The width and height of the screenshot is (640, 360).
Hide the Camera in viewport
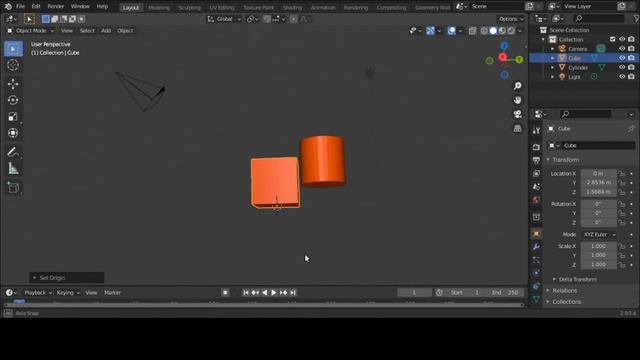click(622, 49)
